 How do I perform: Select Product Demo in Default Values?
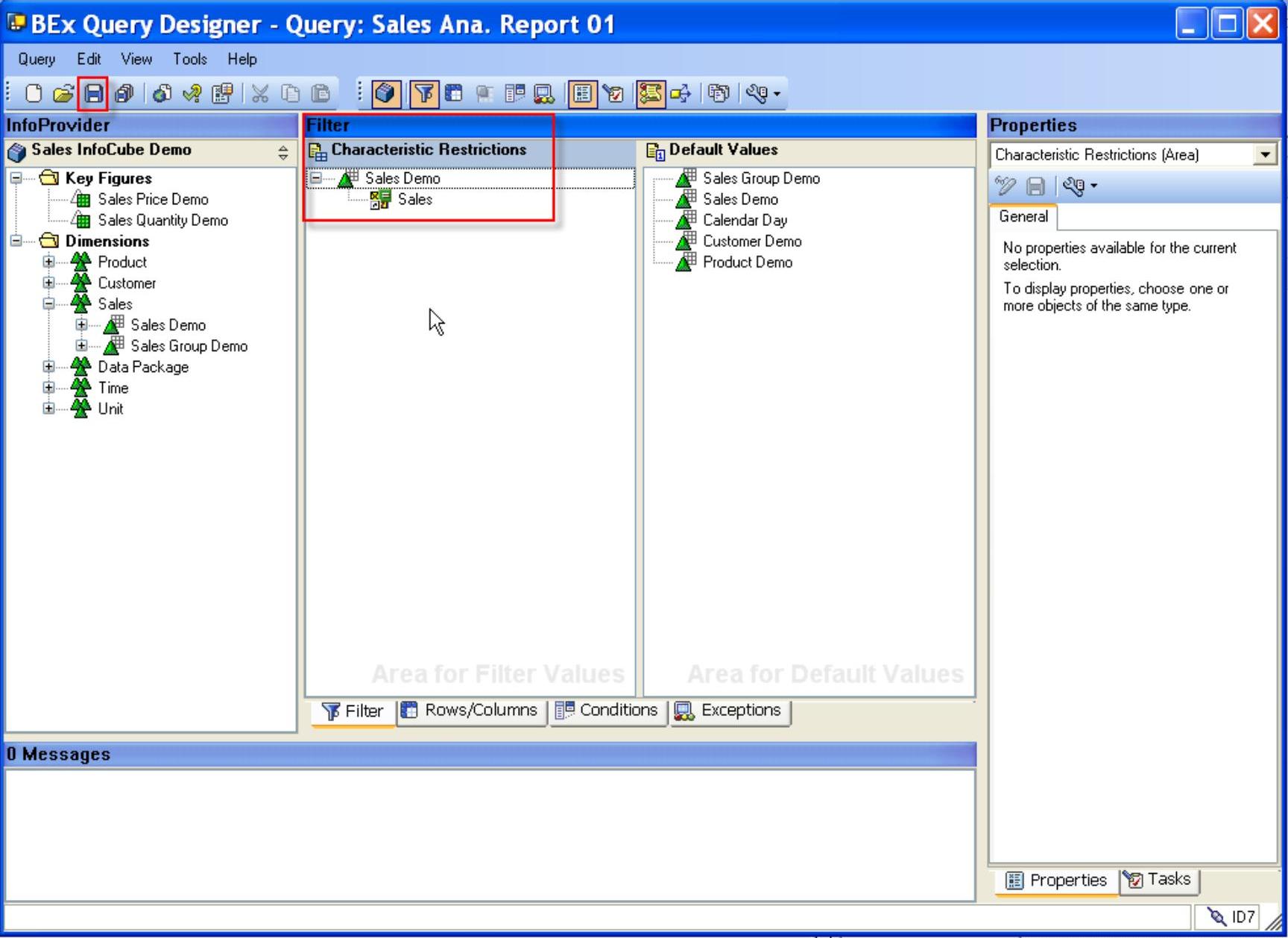tap(748, 262)
